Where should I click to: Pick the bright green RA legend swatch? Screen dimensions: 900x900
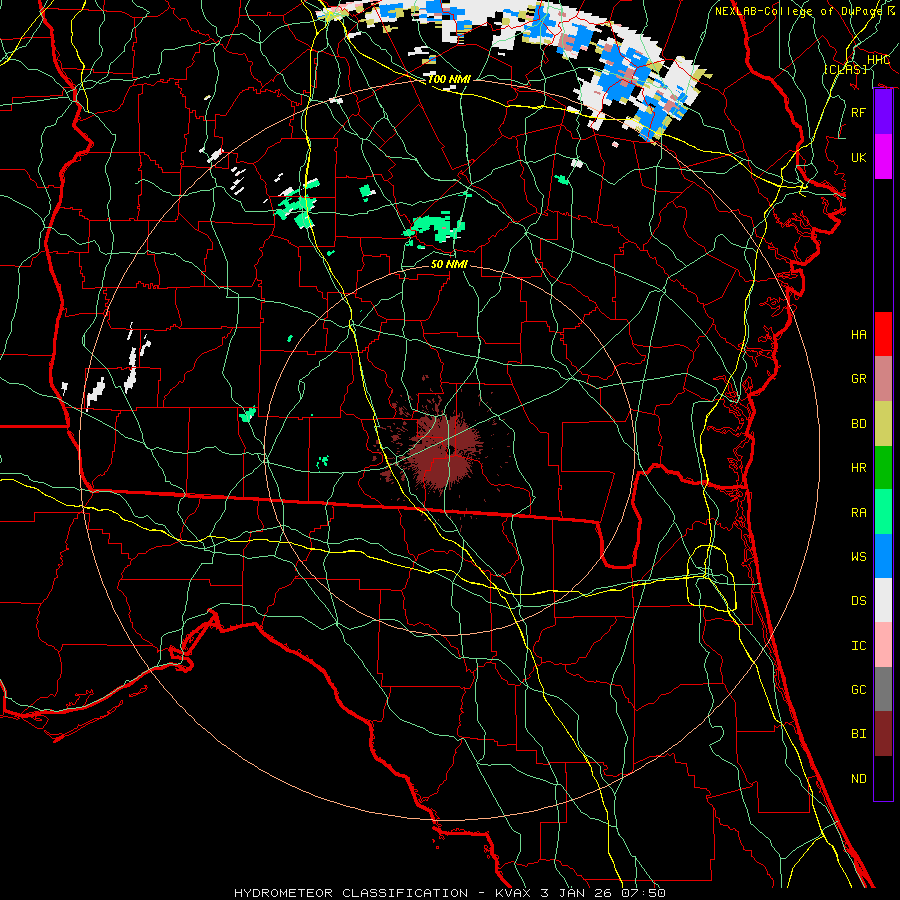(x=883, y=512)
